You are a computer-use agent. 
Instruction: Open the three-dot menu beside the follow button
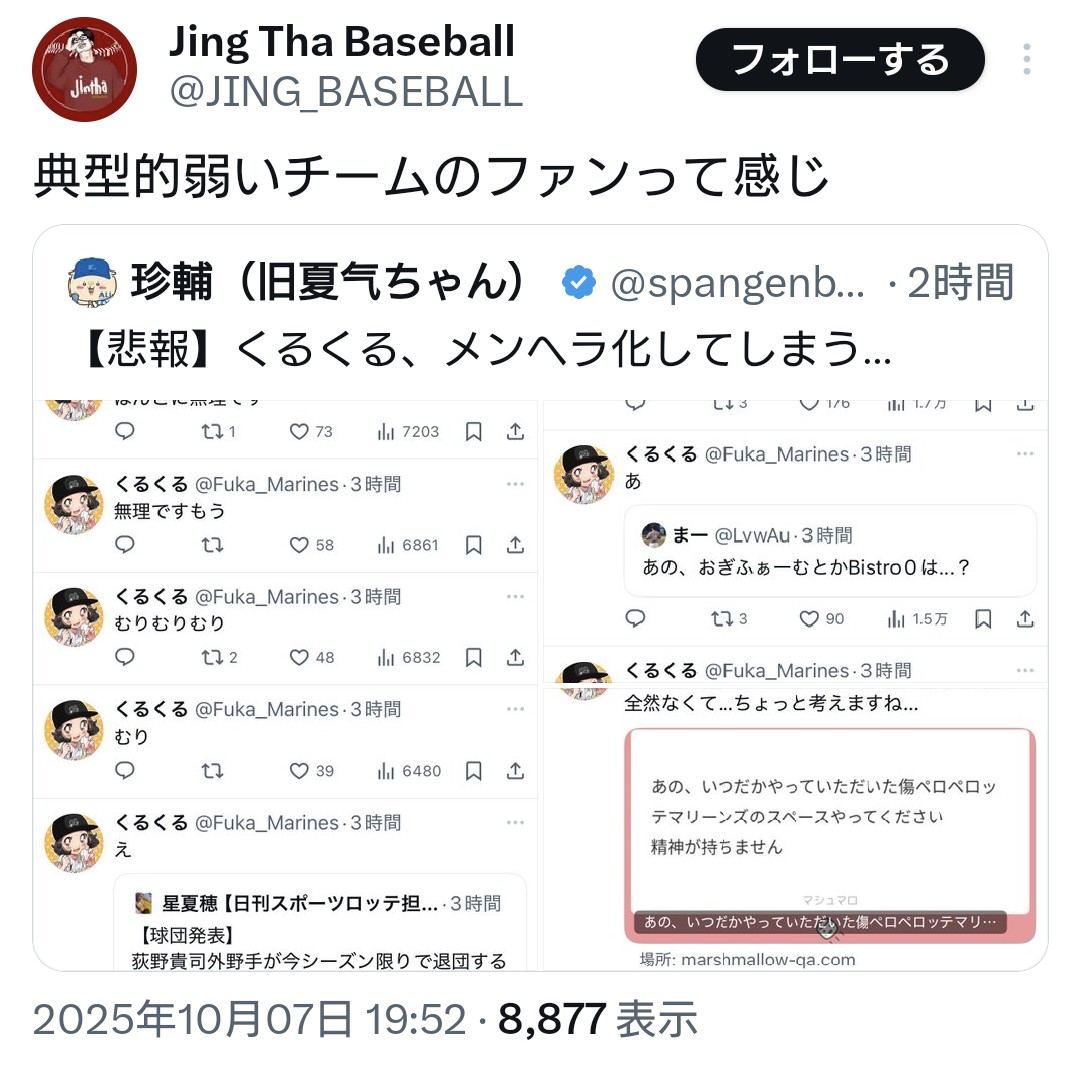[x=1026, y=59]
